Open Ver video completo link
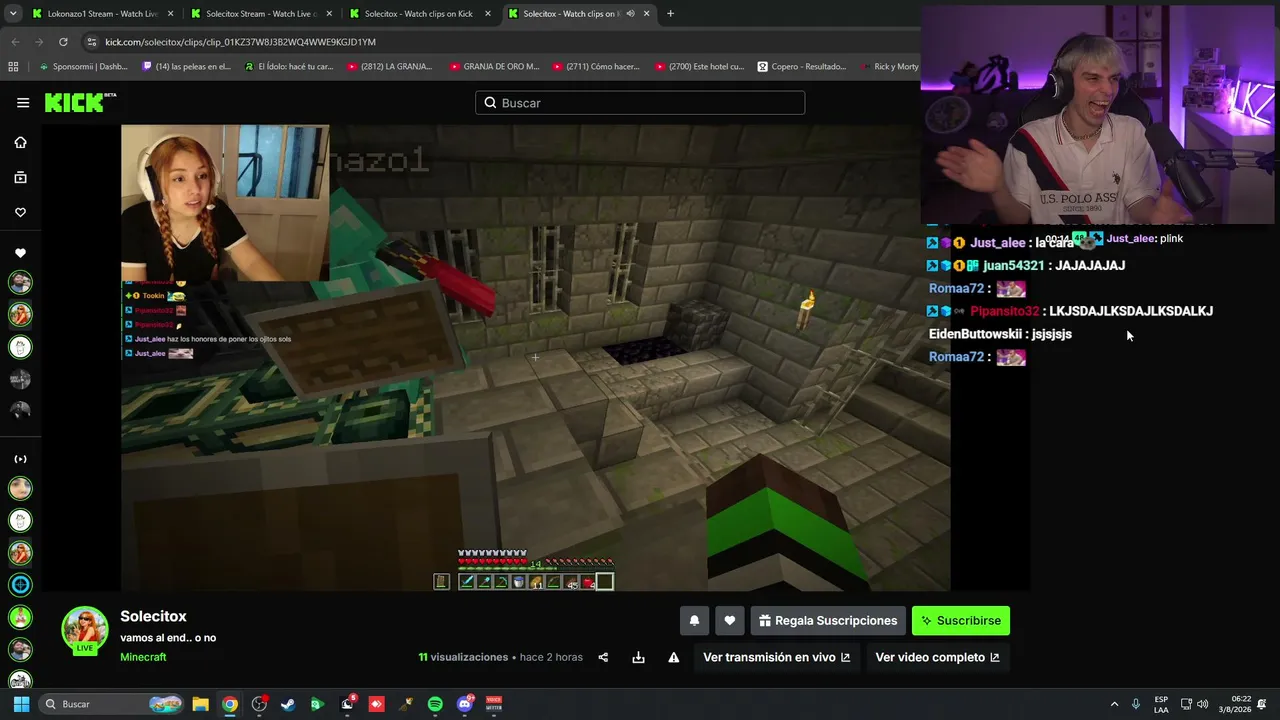The image size is (1280, 720). coord(937,657)
